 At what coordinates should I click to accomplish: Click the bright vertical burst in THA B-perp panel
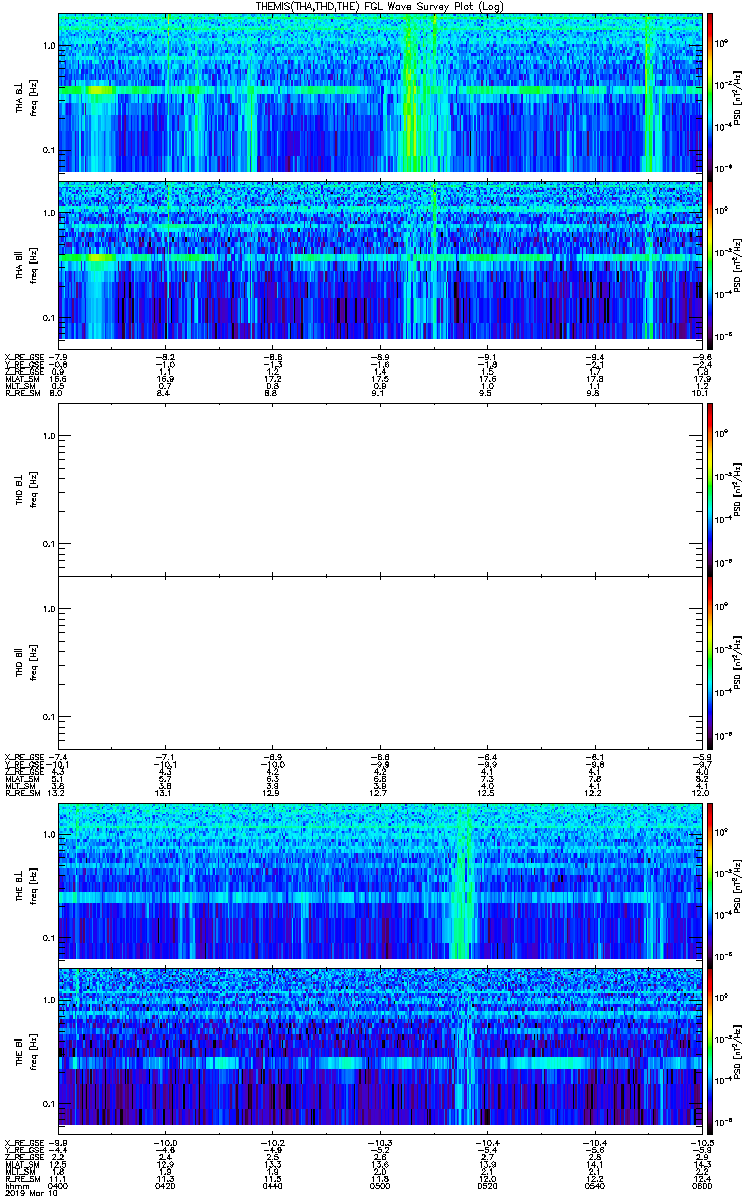(x=410, y=93)
